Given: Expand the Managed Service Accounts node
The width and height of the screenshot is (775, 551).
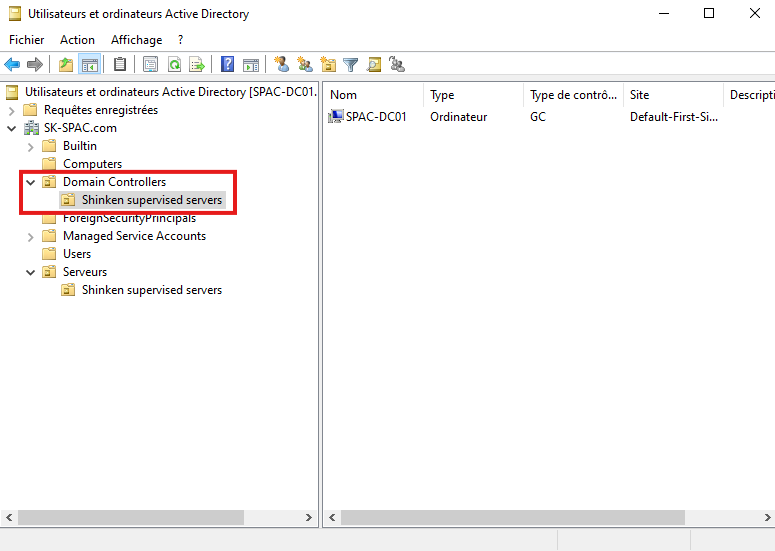Looking at the screenshot, I should (x=30, y=236).
